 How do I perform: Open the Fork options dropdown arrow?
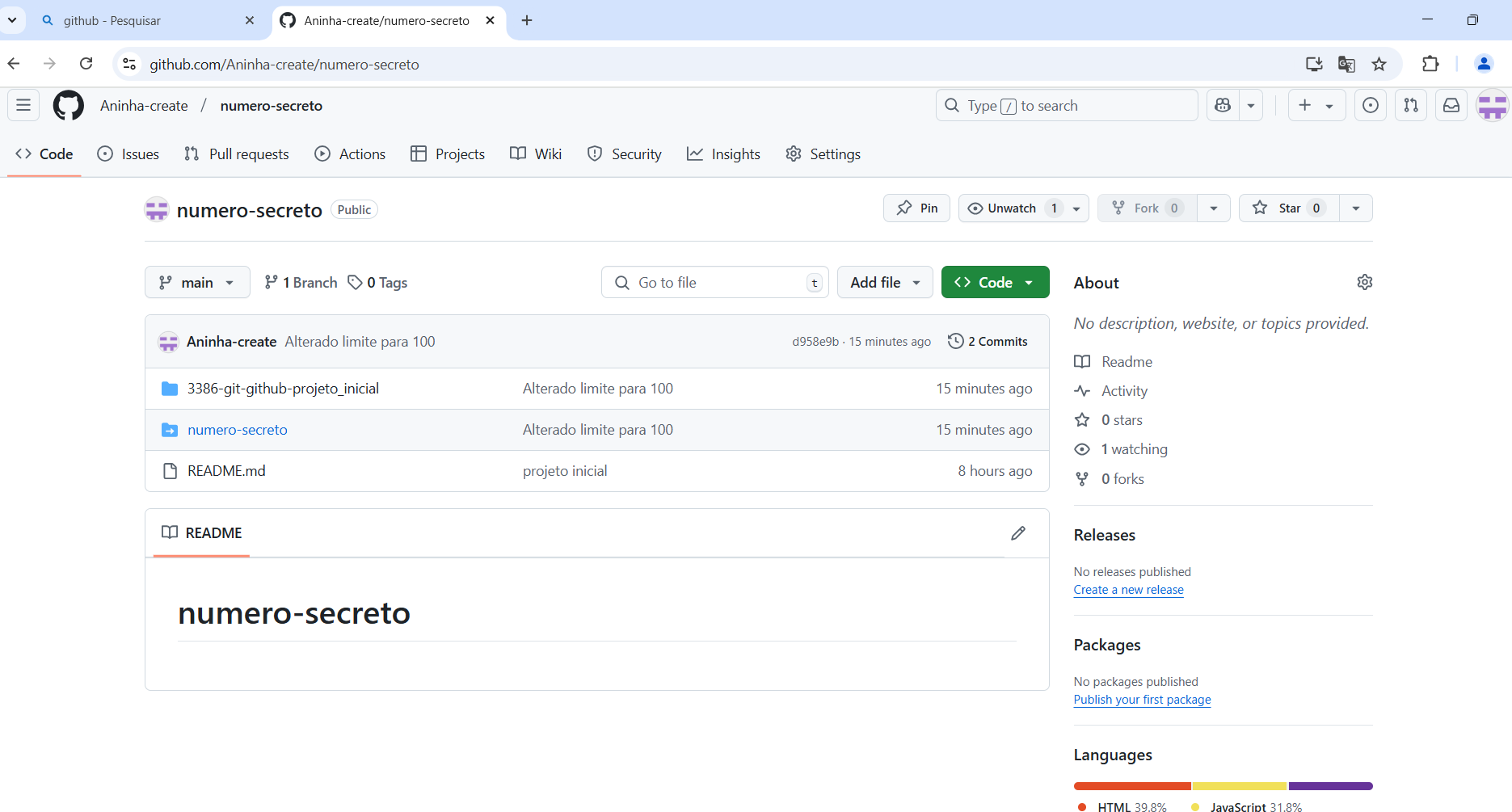click(1214, 208)
